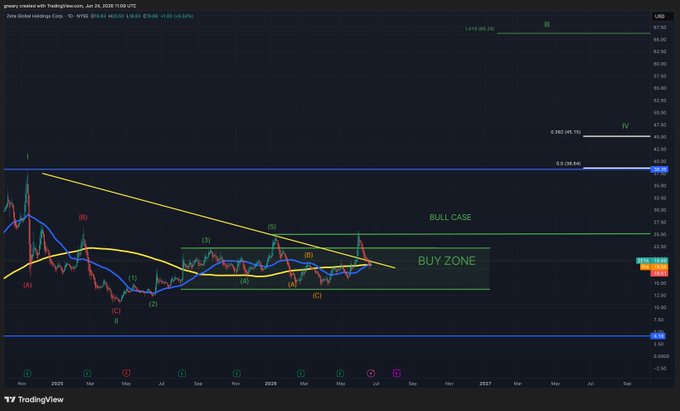
Task: Click the green earnings marker near May 2026
Action: click(340, 373)
